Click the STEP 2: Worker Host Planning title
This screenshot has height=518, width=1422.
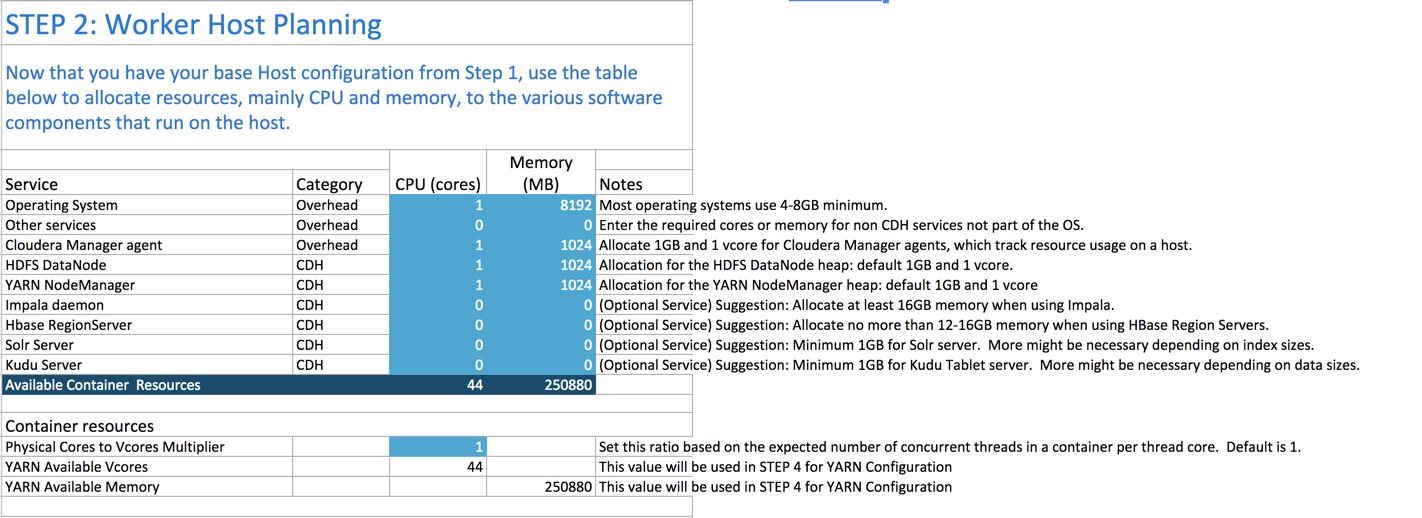(x=194, y=24)
